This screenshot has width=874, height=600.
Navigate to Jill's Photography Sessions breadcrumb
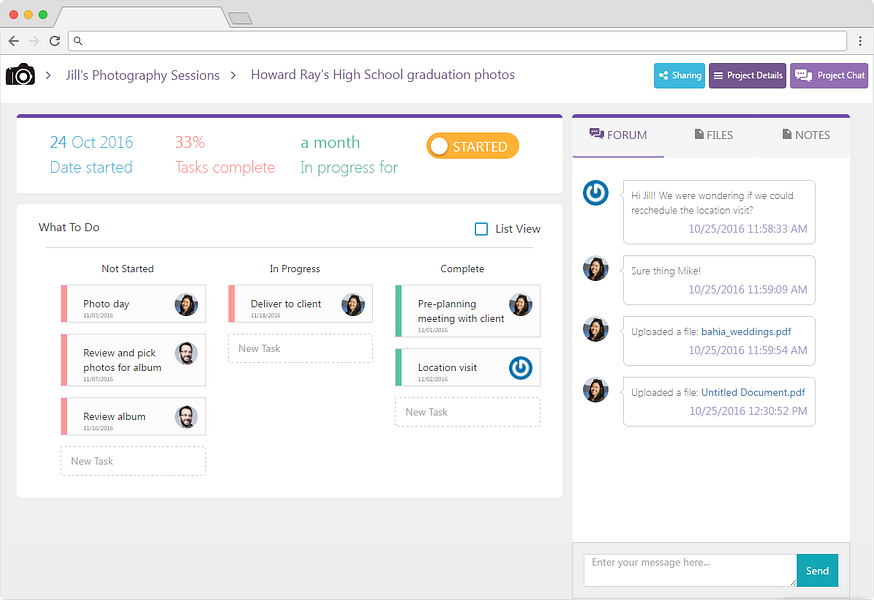point(143,75)
